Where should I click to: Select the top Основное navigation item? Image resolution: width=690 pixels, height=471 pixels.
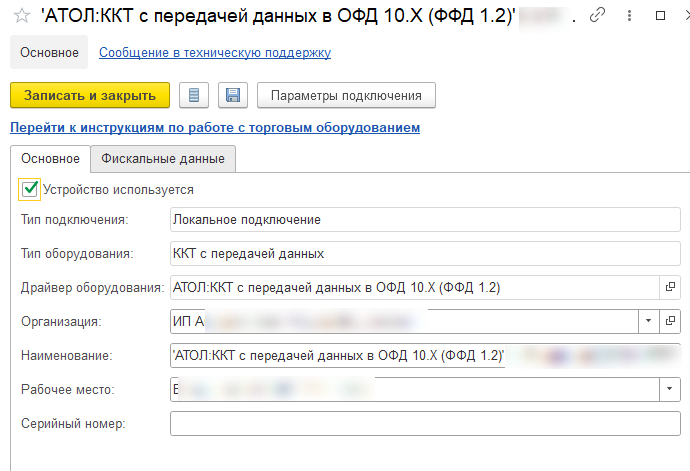(x=49, y=52)
